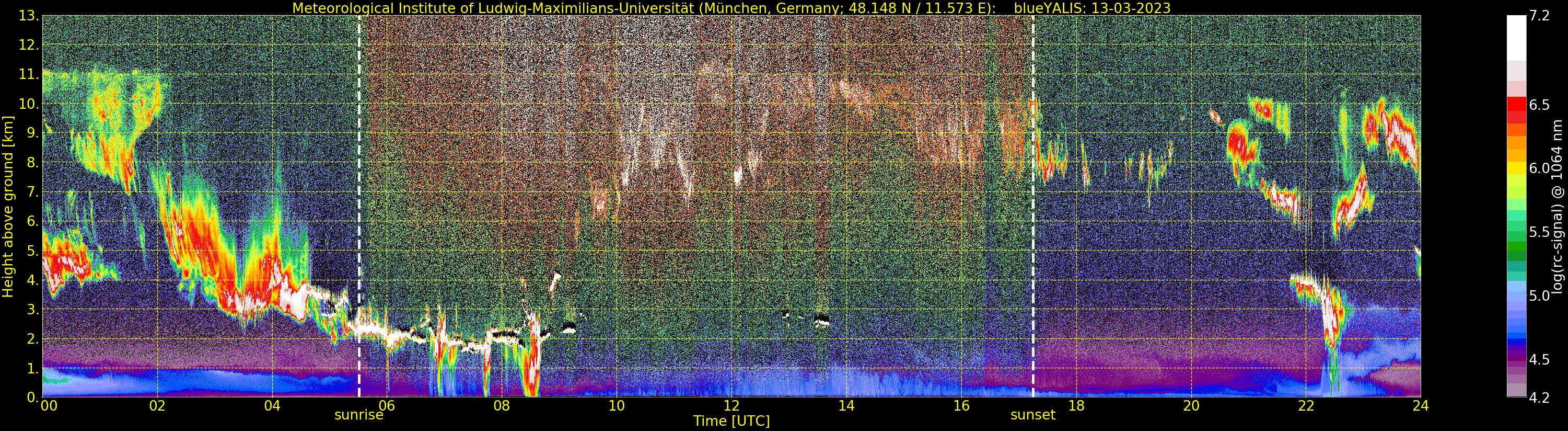Click the '7.2' colorbar tick value

pos(1539,16)
